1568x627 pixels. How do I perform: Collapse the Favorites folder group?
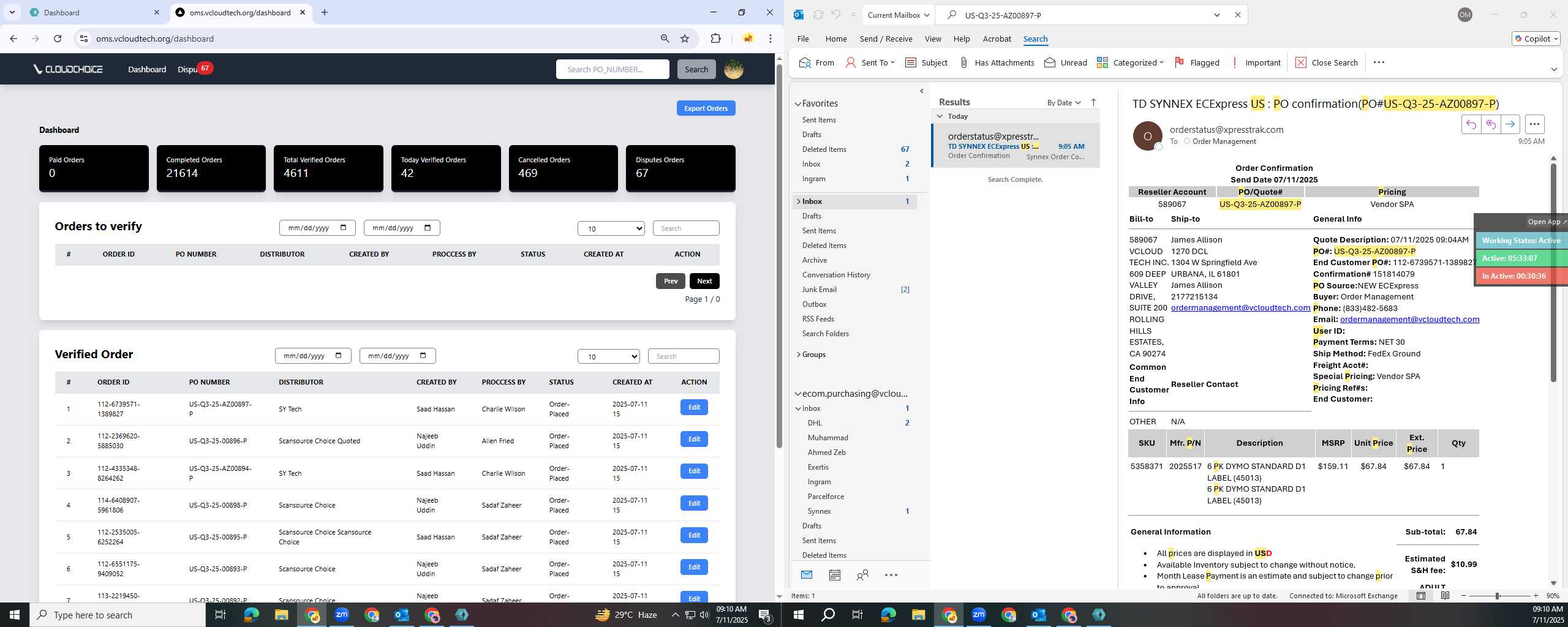(798, 103)
